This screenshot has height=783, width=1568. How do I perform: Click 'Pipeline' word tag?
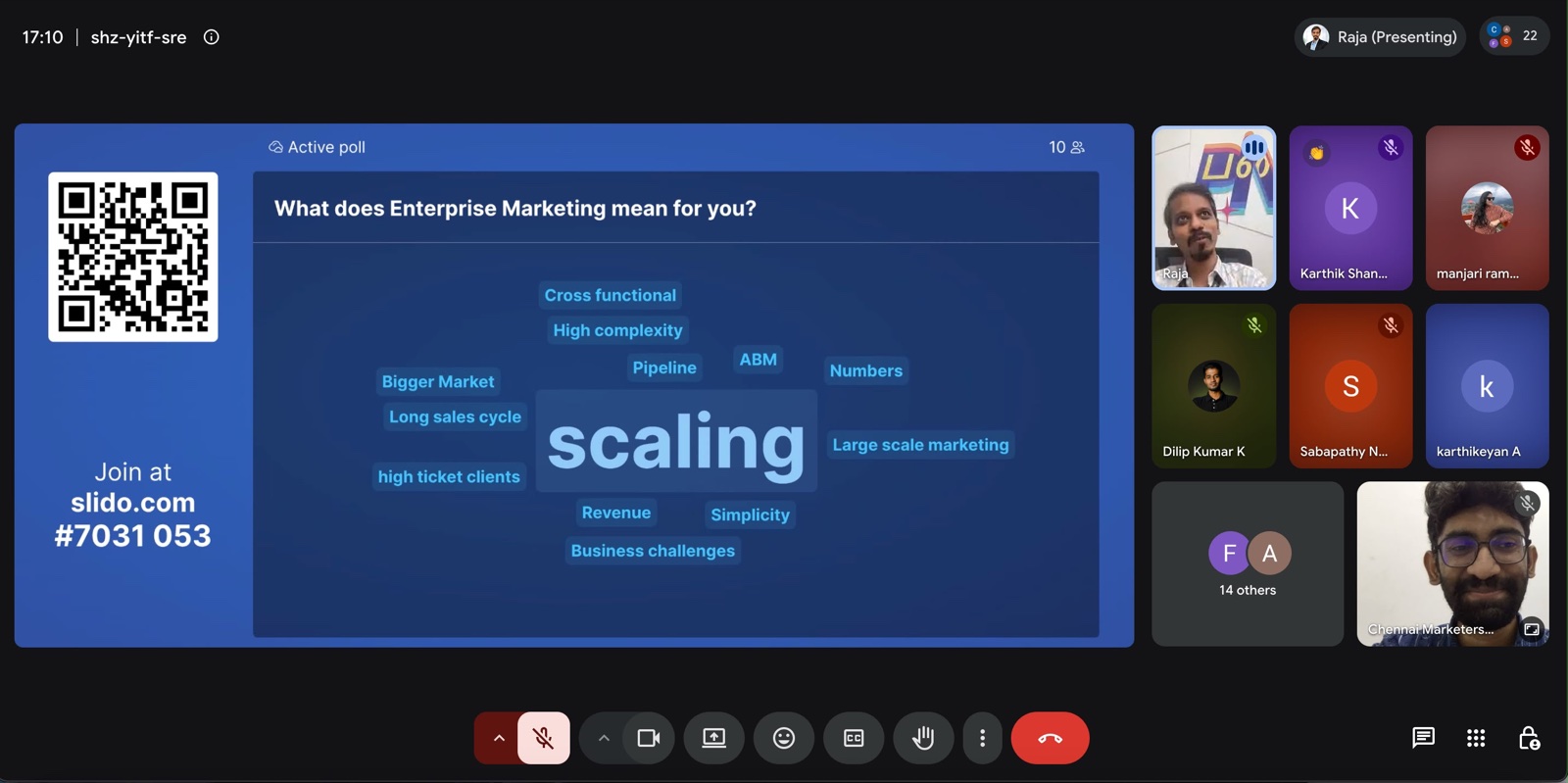pos(664,367)
